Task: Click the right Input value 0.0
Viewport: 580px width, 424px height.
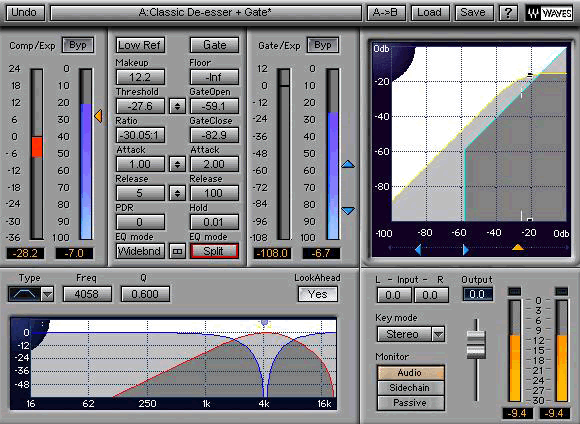Action: click(431, 295)
